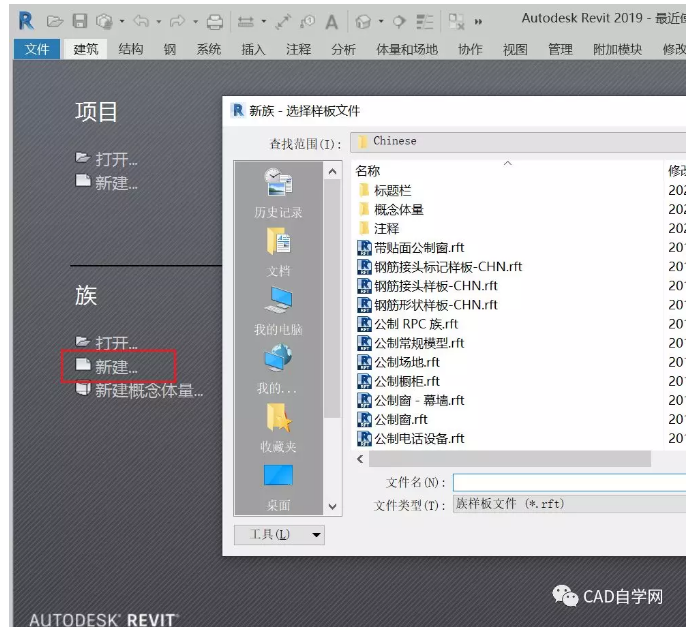Go to 我的电脑 in dialog sidebar
Image resolution: width=697 pixels, height=634 pixels.
coord(278,311)
